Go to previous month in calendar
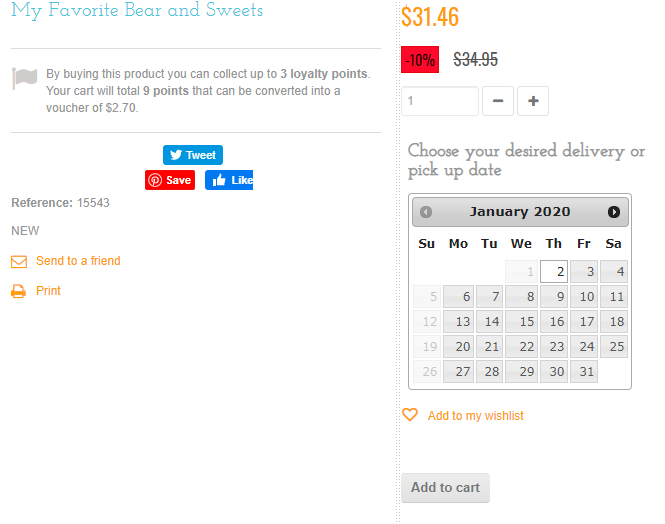 click(x=426, y=212)
